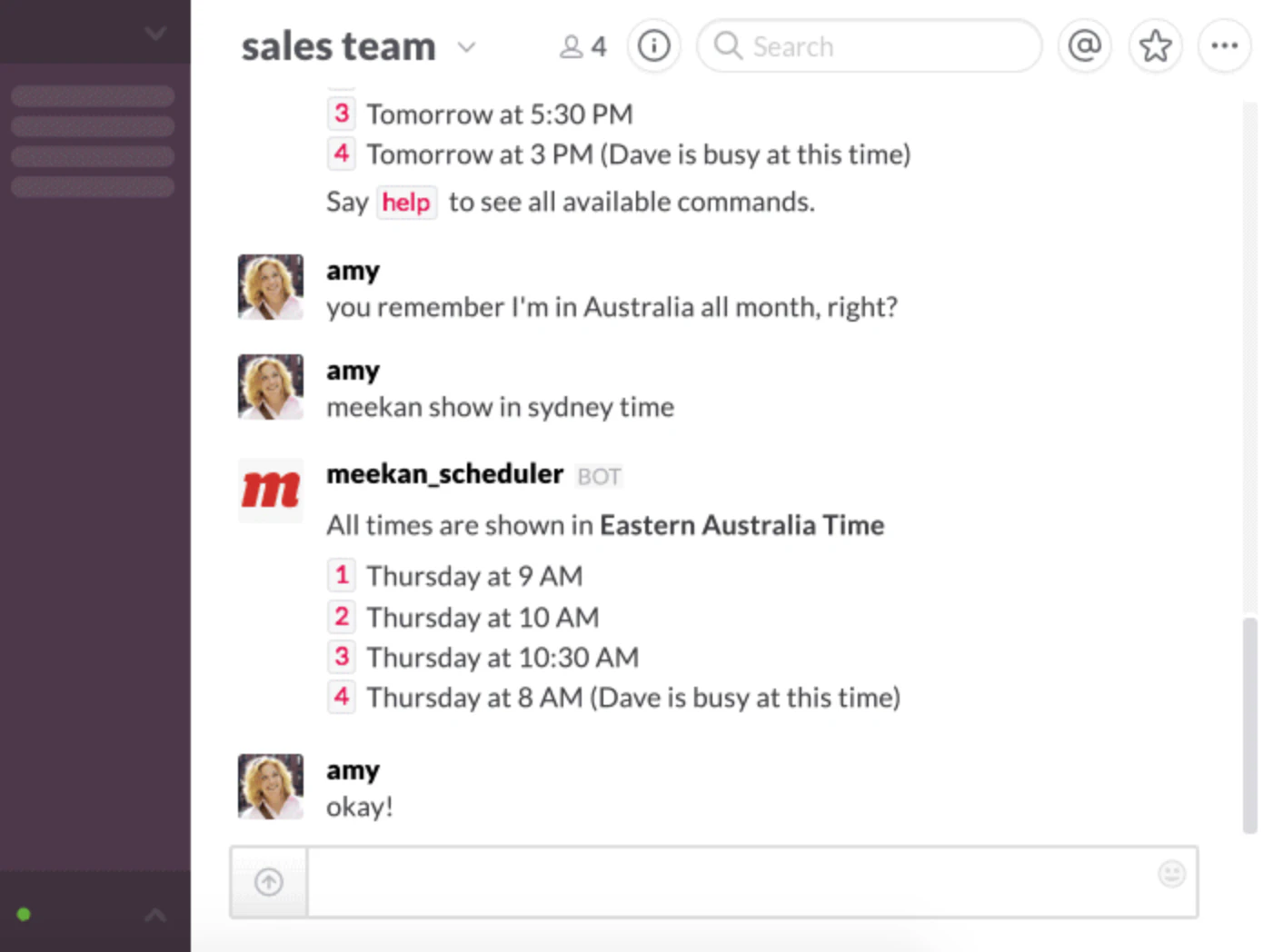This screenshot has width=1263, height=952.
Task: Click the message list scrollbar thumb
Action: 1250,724
